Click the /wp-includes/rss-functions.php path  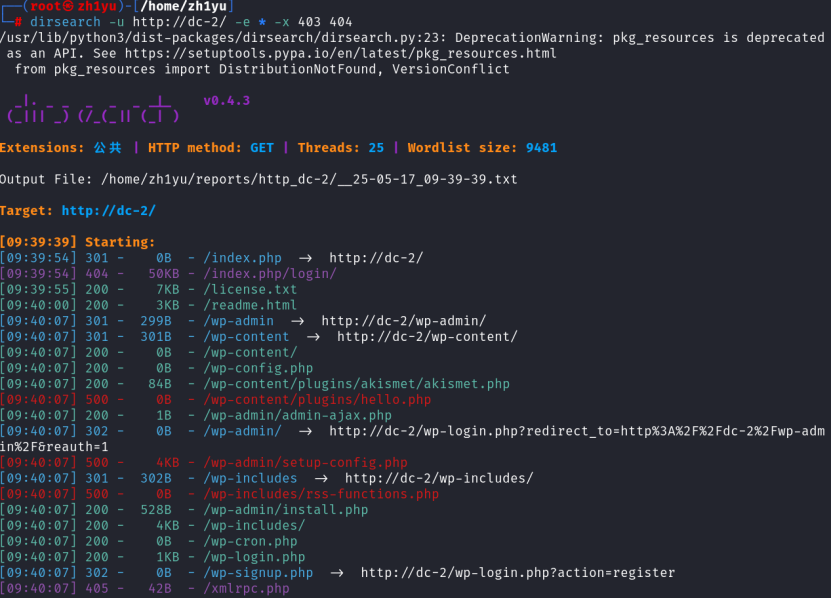pyautogui.click(x=321, y=494)
